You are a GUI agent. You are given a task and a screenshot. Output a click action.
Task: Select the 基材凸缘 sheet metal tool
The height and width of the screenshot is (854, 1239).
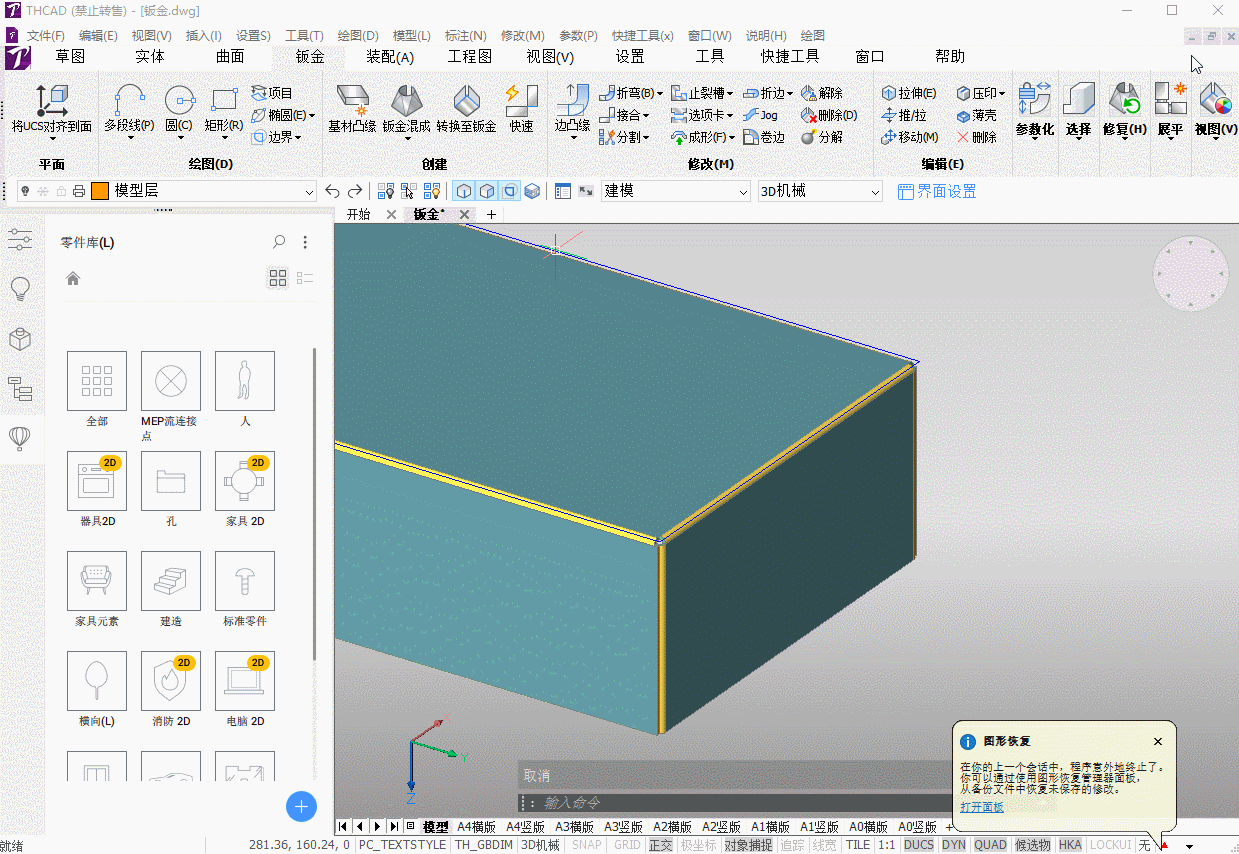tap(352, 109)
